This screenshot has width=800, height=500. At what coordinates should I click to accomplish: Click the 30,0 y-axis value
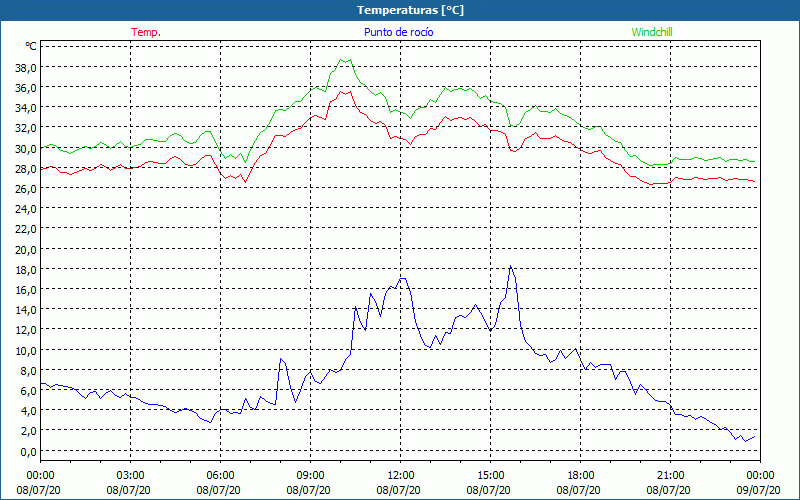coord(26,148)
